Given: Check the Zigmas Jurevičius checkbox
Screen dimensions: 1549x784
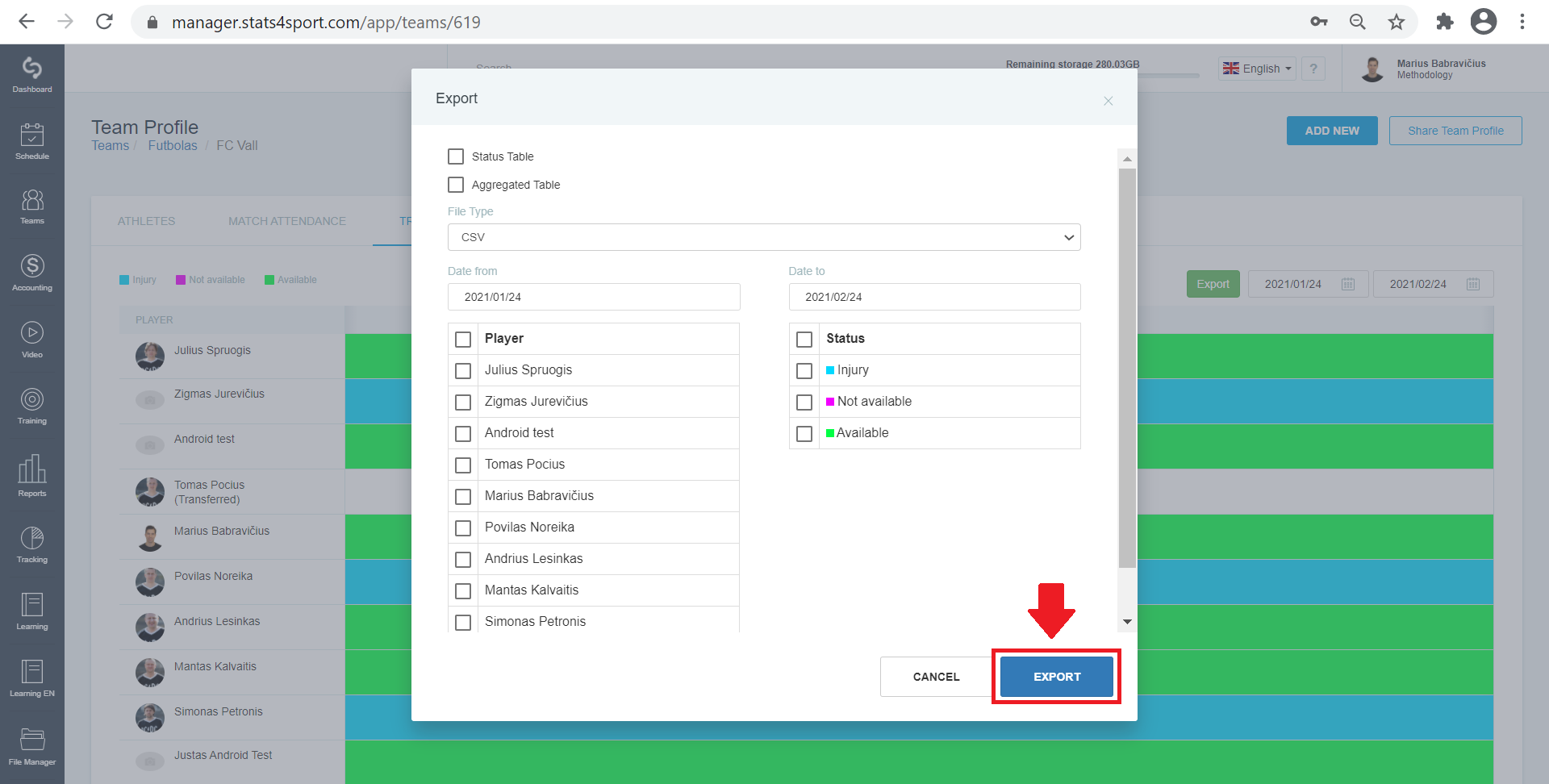Looking at the screenshot, I should click(463, 402).
